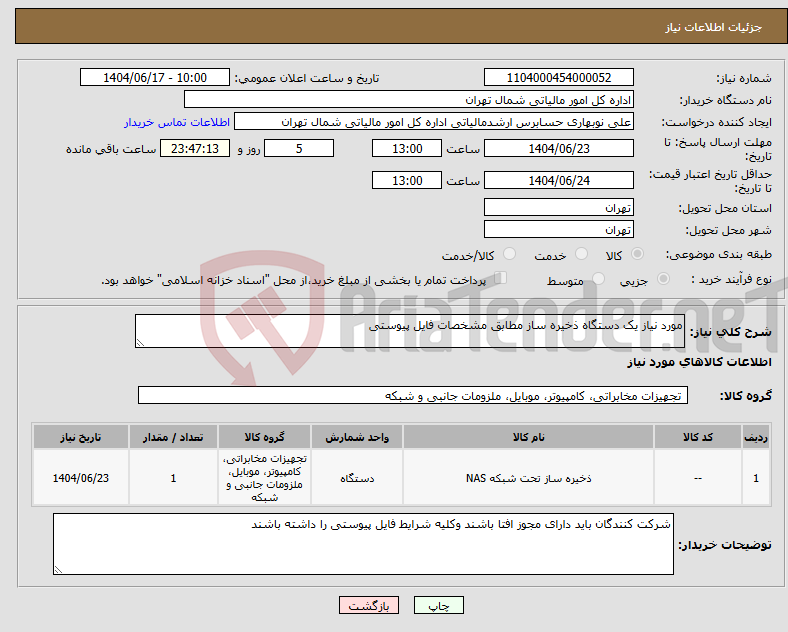Screen dimensions: 788x632
Task: Click the announcement date field 1404/06/17 - 10:00
Action: coord(155,77)
